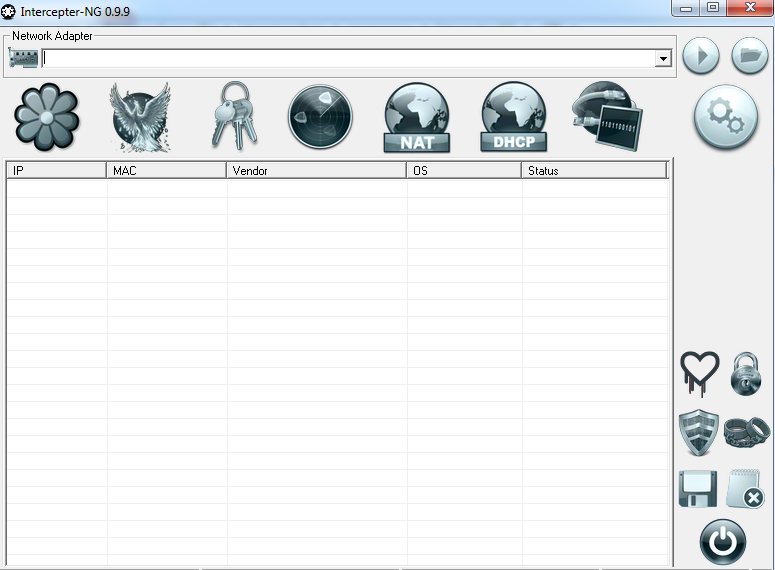Minimize the Intercepter-NG window

pos(686,8)
